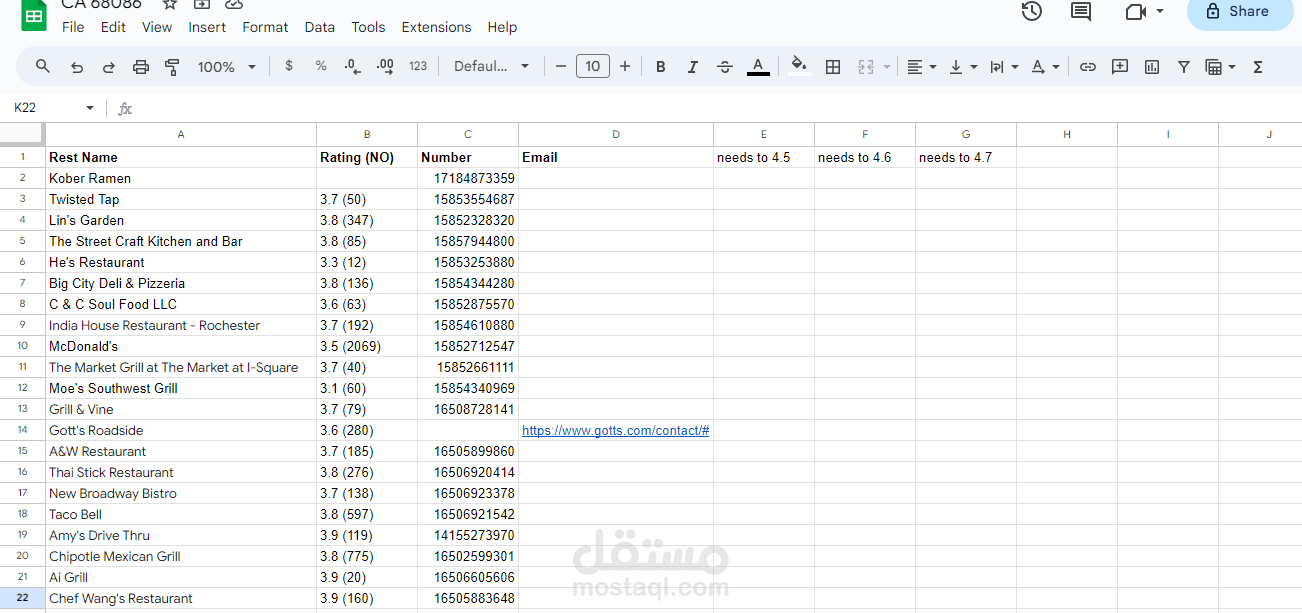This screenshot has width=1302, height=613.
Task: Toggle bold formatting
Action: [661, 67]
